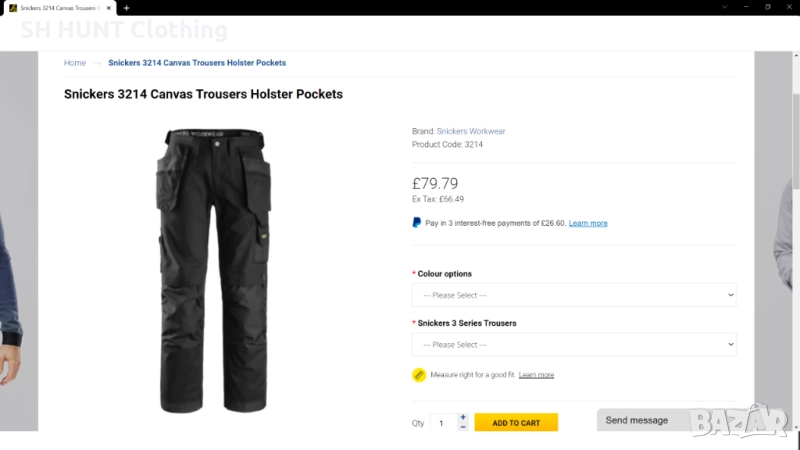Image resolution: width=800 pixels, height=450 pixels.
Task: Go to Home in the breadcrumb
Action: point(75,63)
